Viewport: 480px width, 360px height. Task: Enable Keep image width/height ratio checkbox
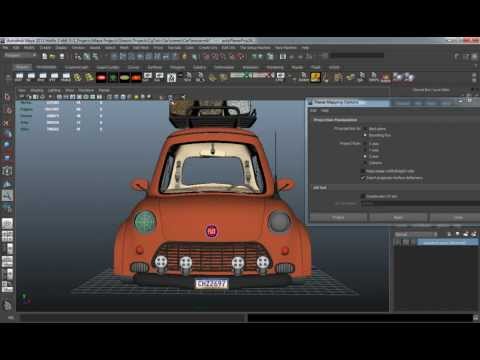[x=363, y=171]
